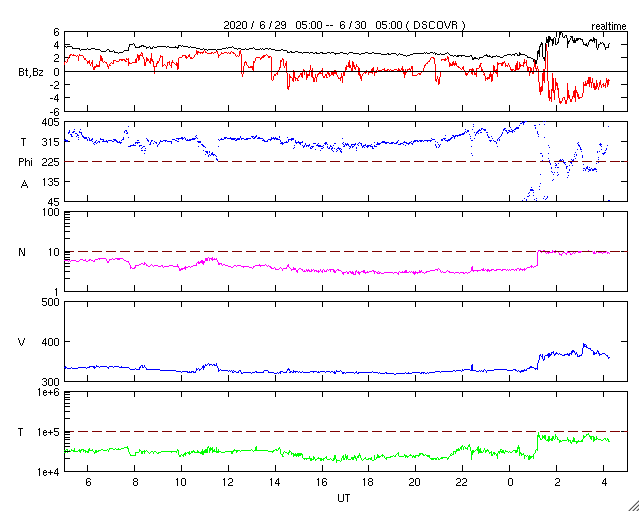The height and width of the screenshot is (512, 640).
Task: Select the '315' tick label
Action: (x=52, y=142)
